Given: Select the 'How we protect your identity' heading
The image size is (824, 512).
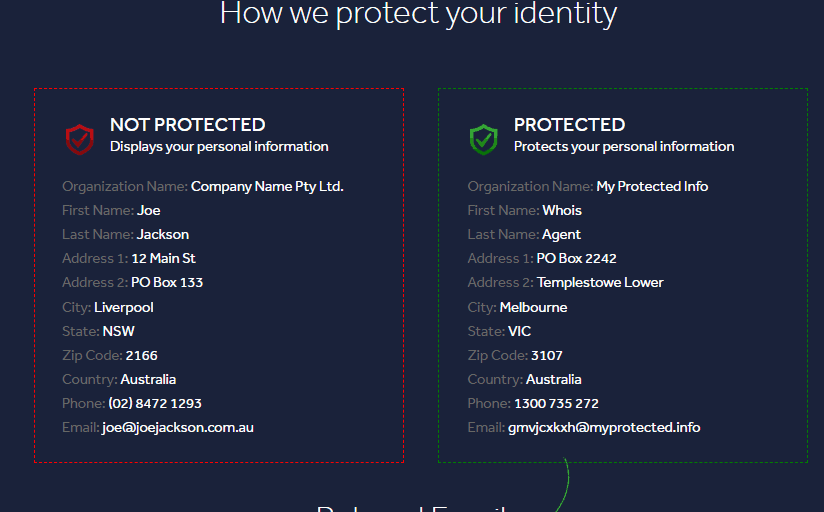Looking at the screenshot, I should tap(418, 14).
